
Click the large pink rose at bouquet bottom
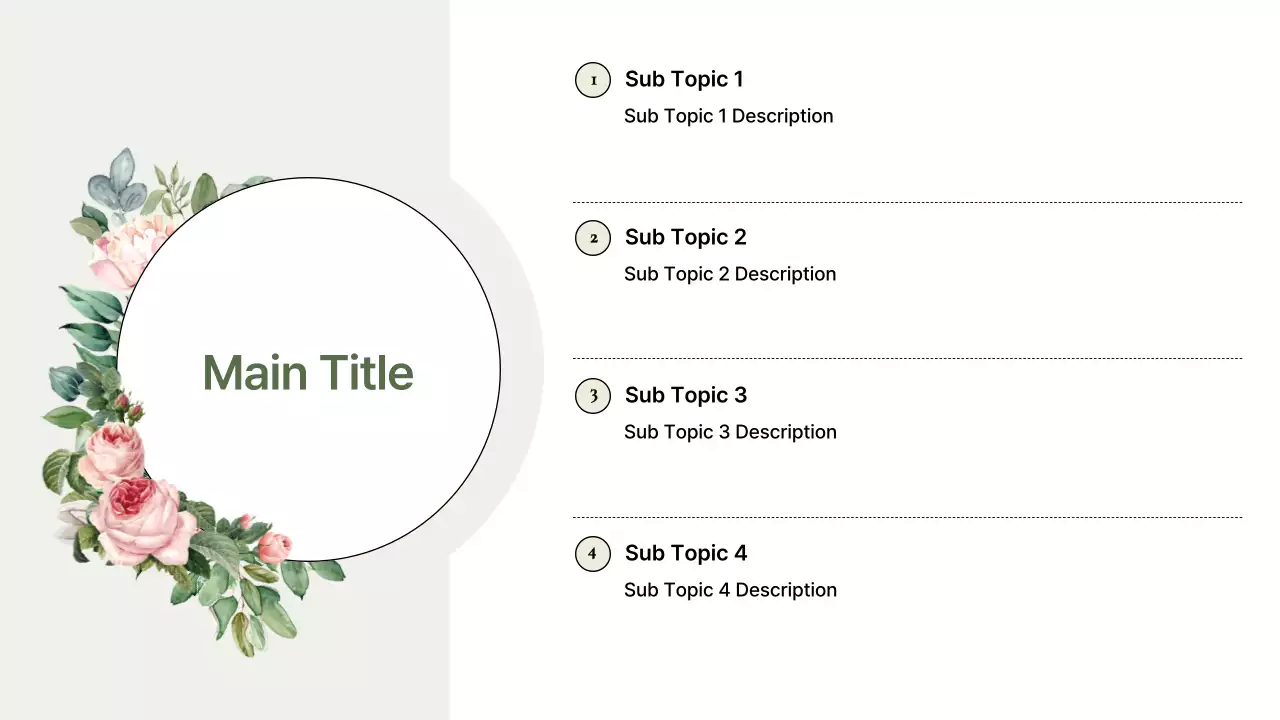click(145, 518)
